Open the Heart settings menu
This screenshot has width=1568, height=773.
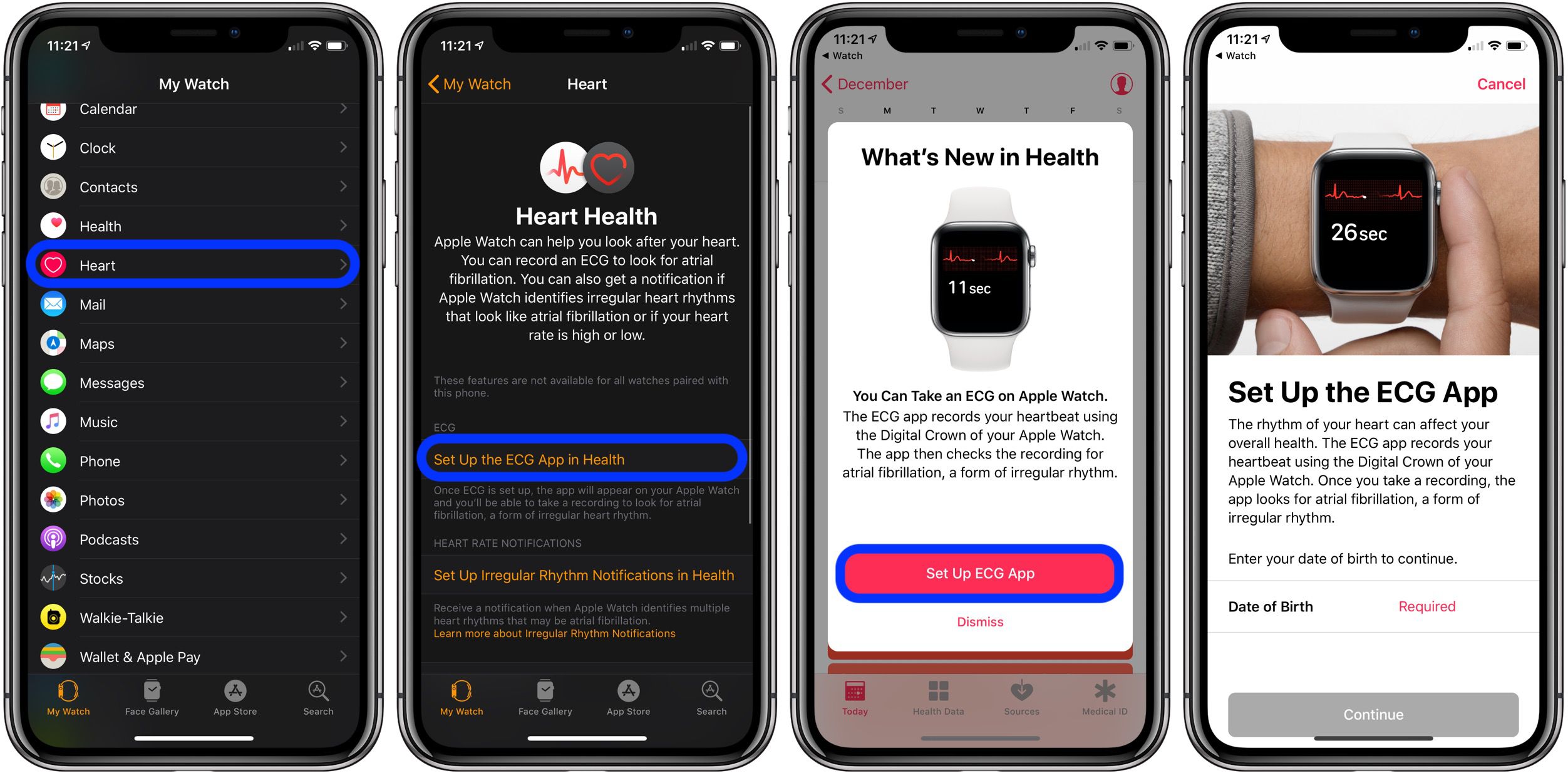(x=195, y=265)
